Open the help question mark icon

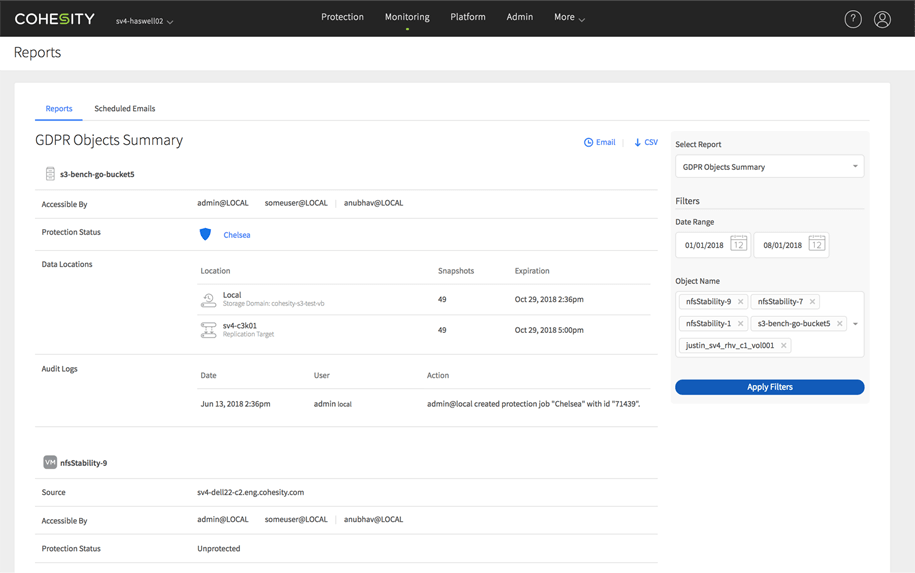[853, 19]
